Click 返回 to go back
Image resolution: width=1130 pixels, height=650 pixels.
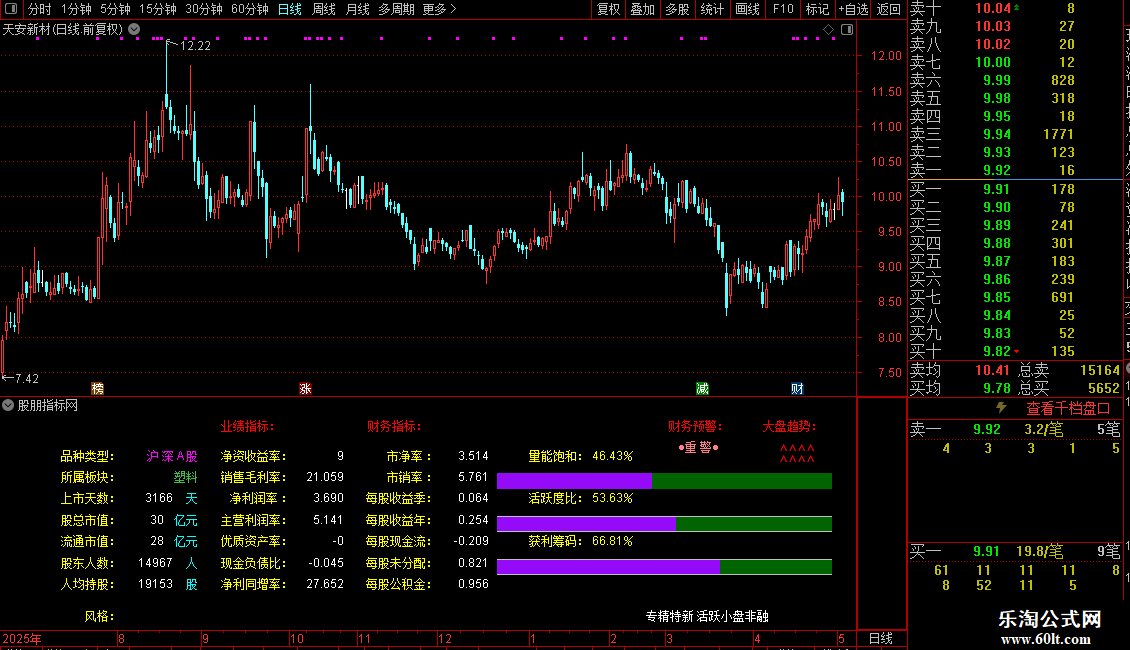coord(889,9)
